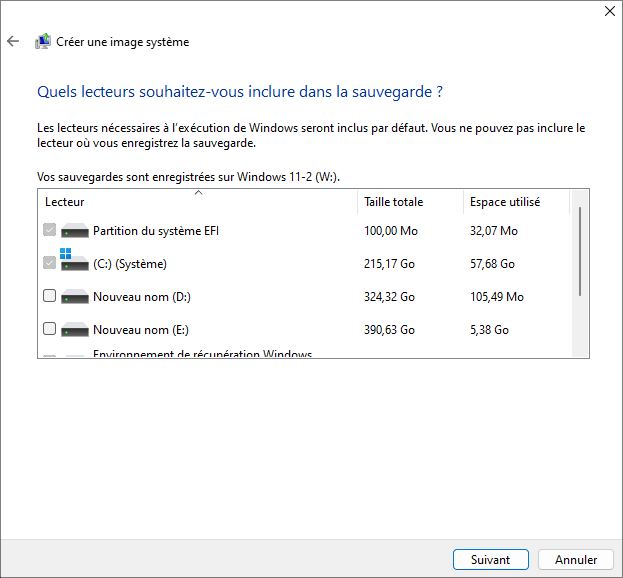Screen dimensions: 623x578
Task: Click the (C:) (Système) checkbox
Action: click(50, 264)
